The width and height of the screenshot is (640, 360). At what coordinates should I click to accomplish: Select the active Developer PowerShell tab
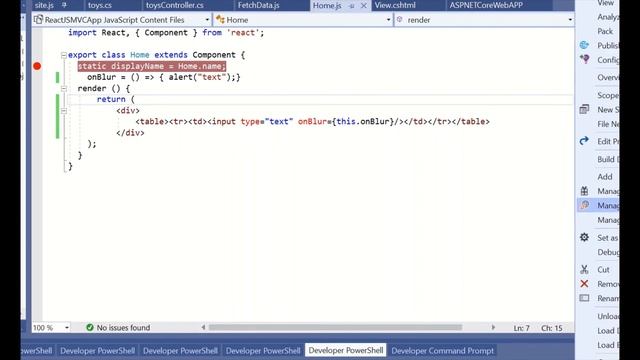pyautogui.click(x=346, y=350)
